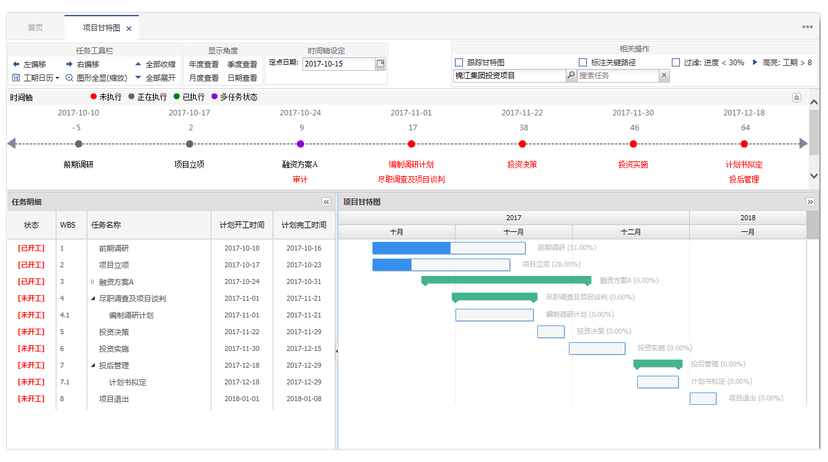Click the 高亮: 工期 > 8 arrow icon
Viewport: 828px width, 462px height.
coord(755,62)
